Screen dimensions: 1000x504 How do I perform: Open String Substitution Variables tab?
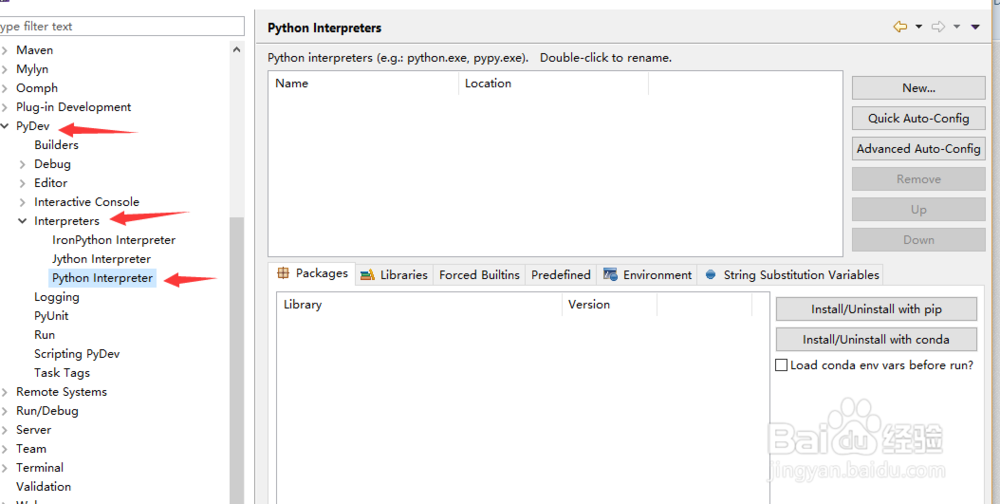791,275
